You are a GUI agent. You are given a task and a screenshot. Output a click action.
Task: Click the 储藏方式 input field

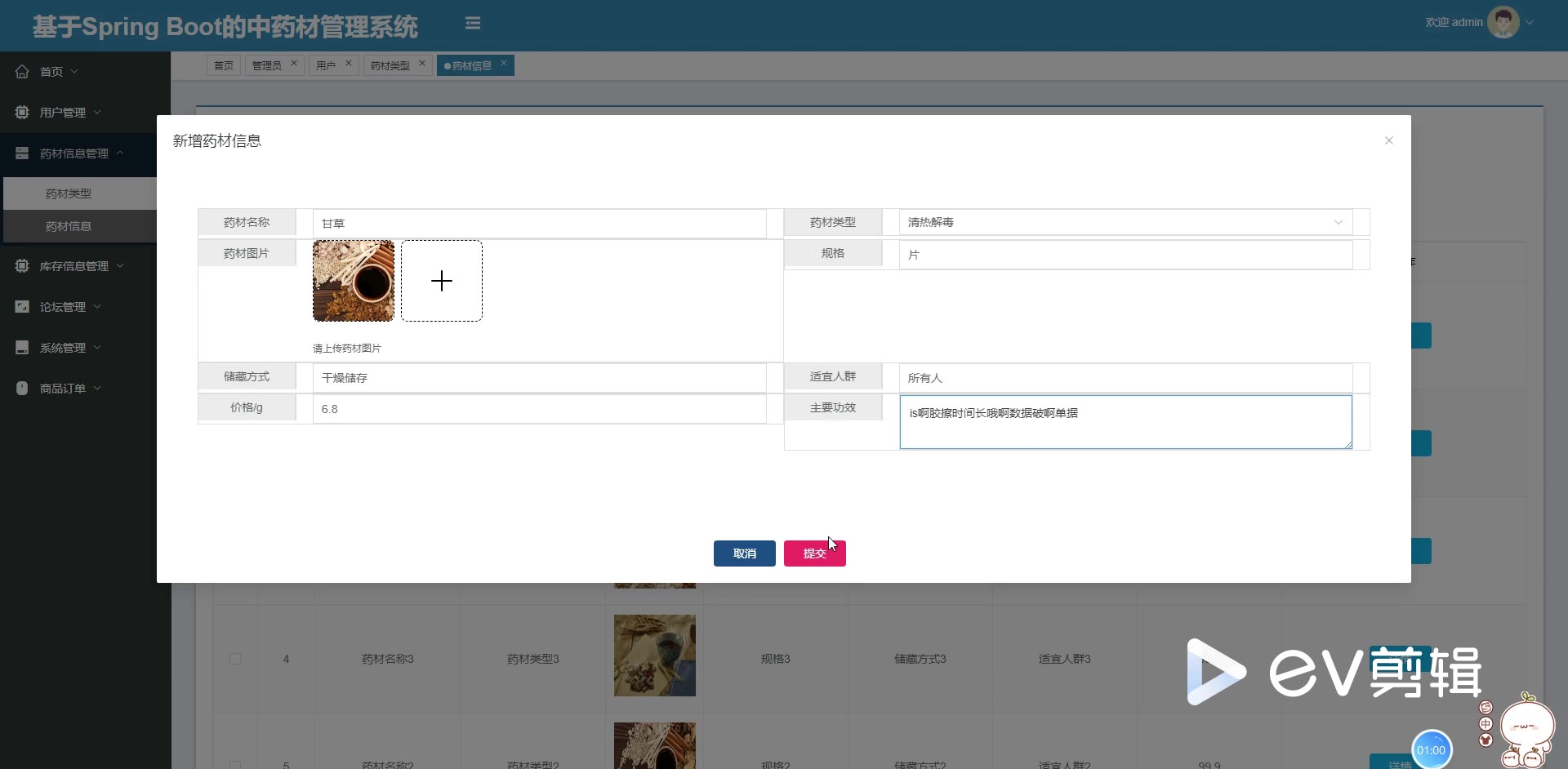tap(539, 378)
